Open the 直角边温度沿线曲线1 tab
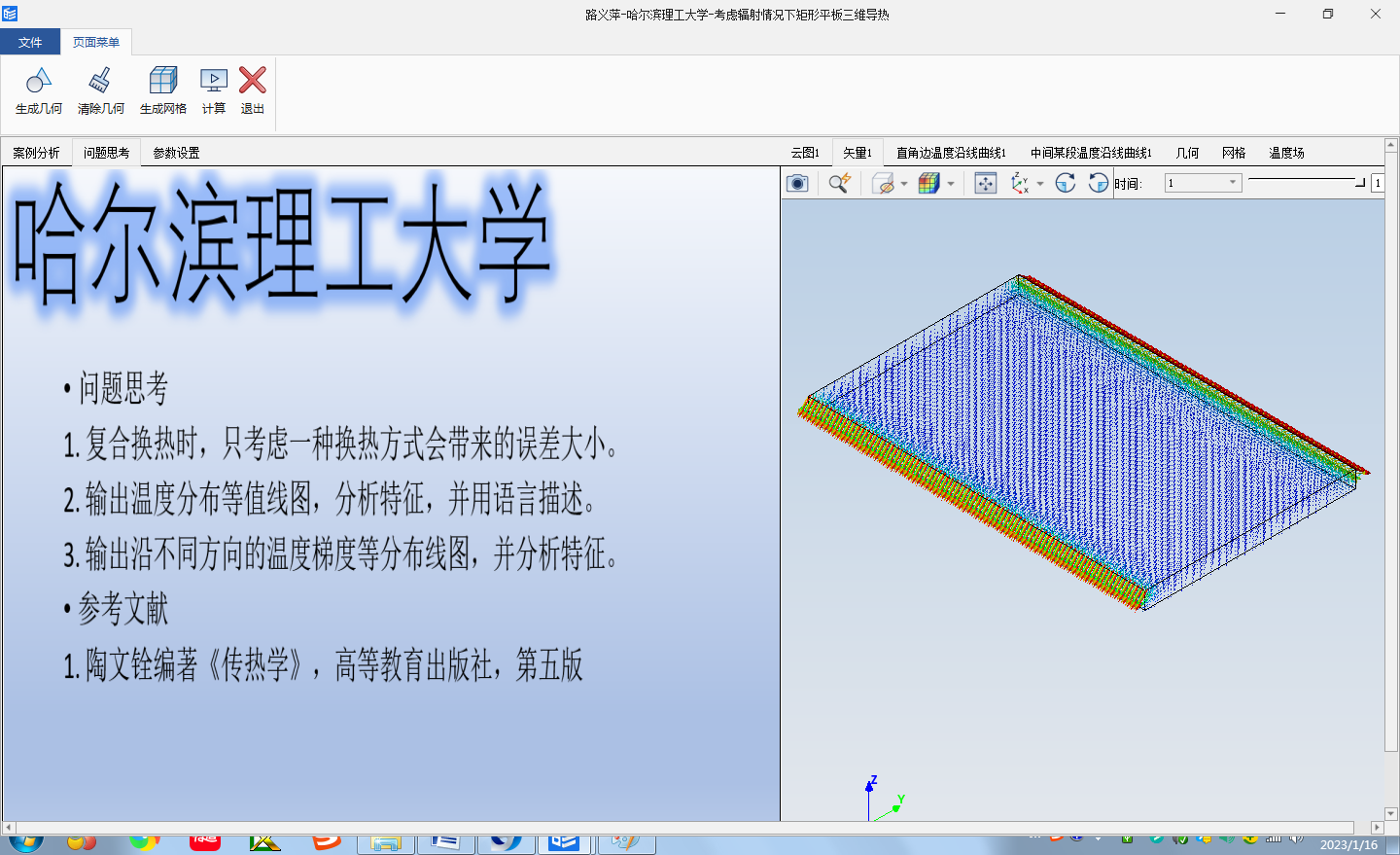This screenshot has height=855, width=1400. coord(951,153)
